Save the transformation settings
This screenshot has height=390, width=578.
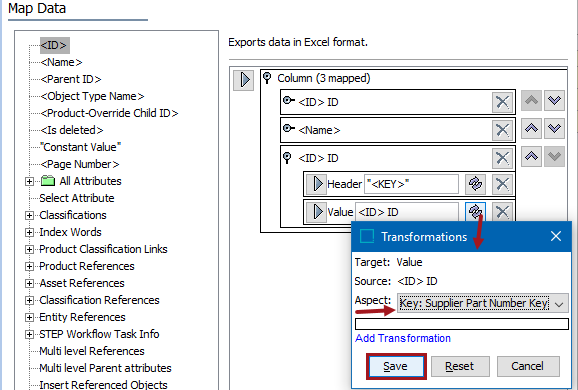[x=396, y=366]
